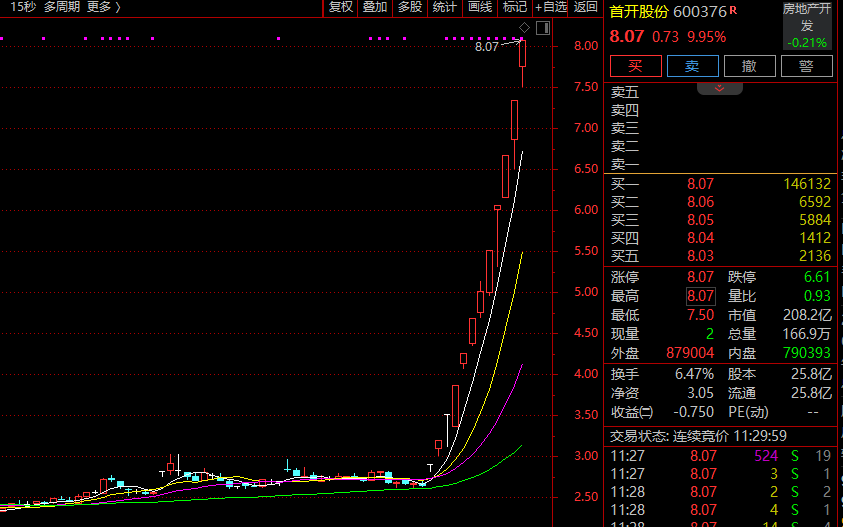Click 返回 to go back
The width and height of the screenshot is (843, 527).
[585, 7]
